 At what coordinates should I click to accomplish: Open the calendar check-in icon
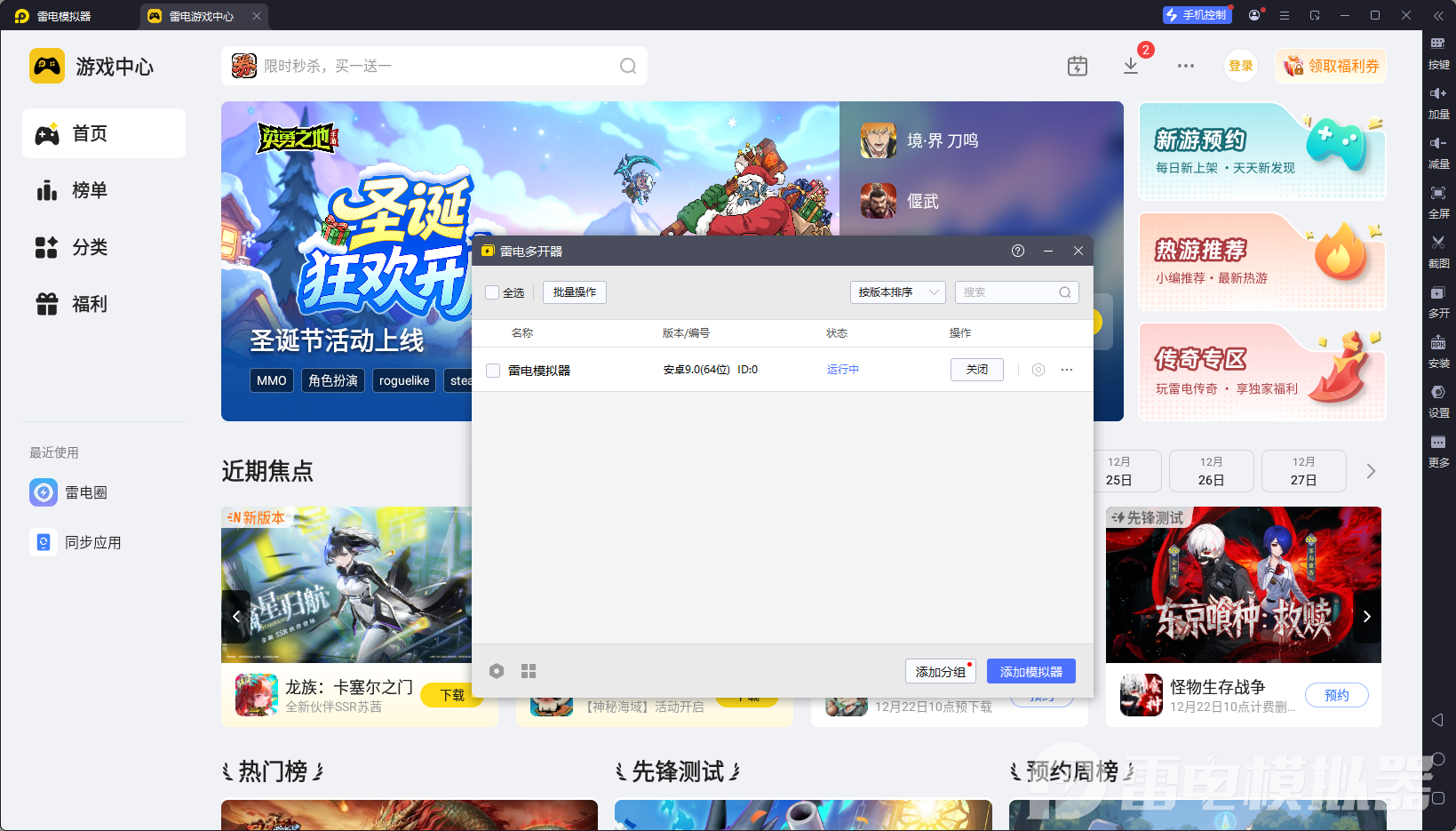point(1077,66)
